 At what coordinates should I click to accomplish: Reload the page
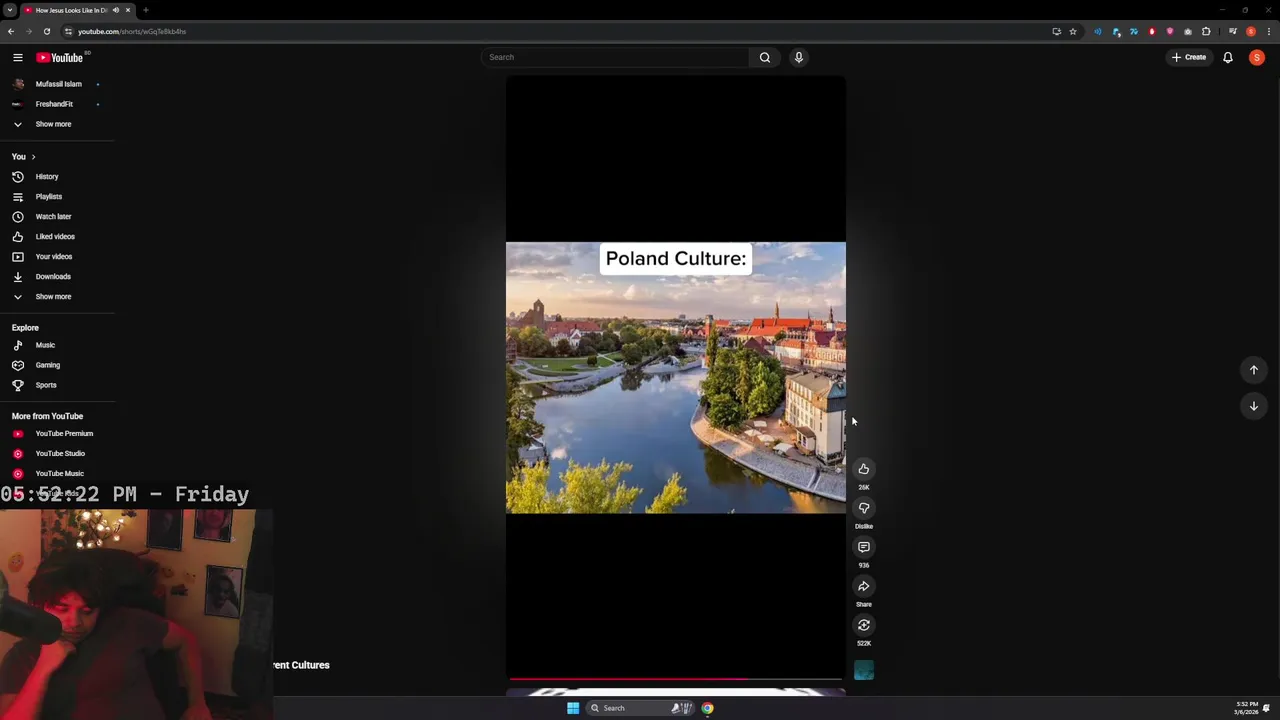point(46,31)
